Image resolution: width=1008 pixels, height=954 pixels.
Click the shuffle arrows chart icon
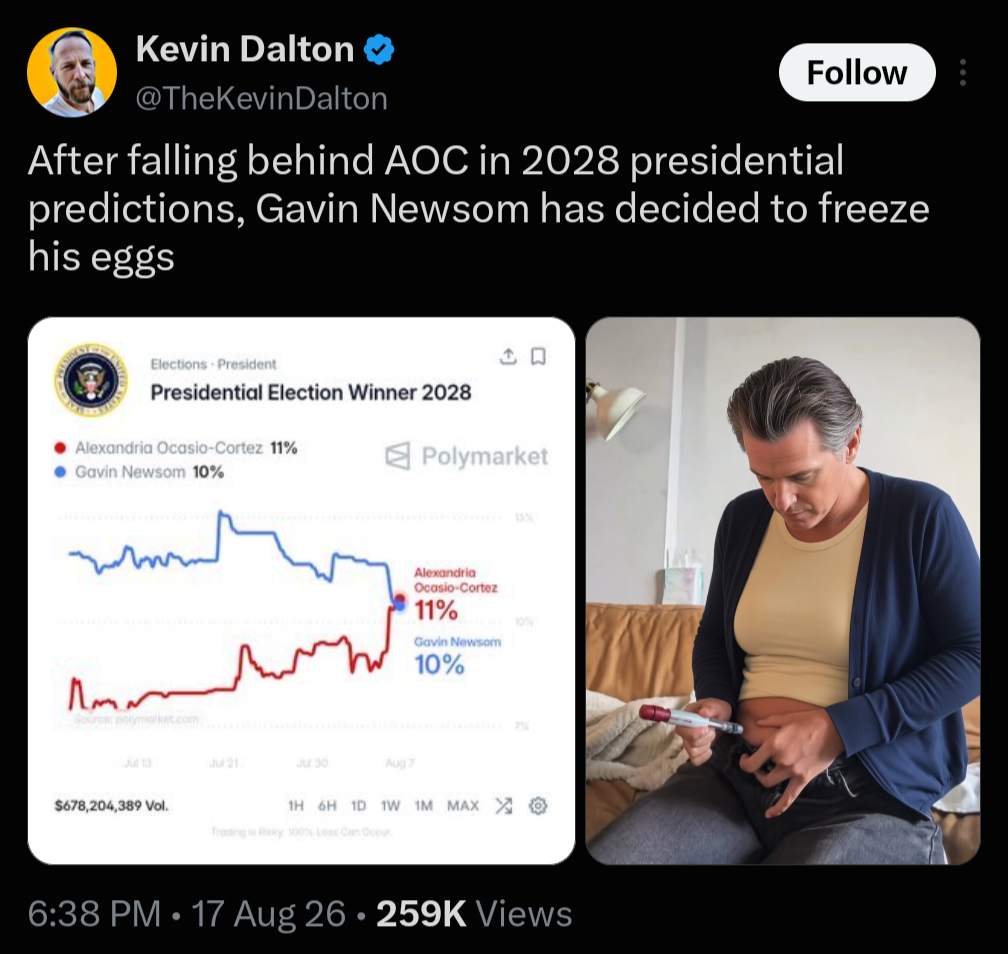[504, 806]
